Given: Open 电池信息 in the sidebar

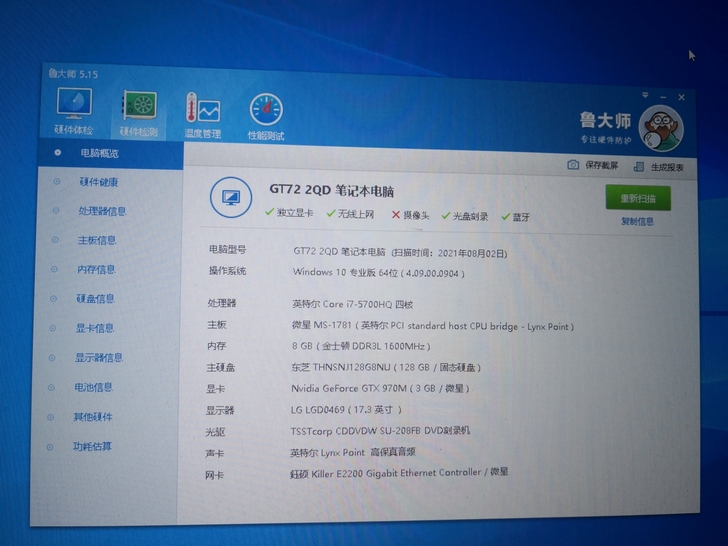Looking at the screenshot, I should tap(93, 387).
